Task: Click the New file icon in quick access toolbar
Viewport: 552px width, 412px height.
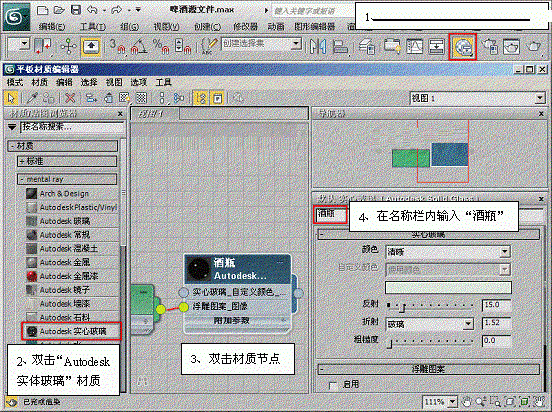Action: point(43,10)
